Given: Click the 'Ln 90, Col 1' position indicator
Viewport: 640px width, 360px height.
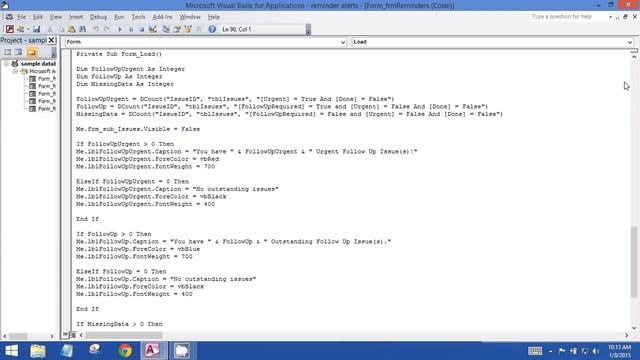Looking at the screenshot, I should (237, 29).
